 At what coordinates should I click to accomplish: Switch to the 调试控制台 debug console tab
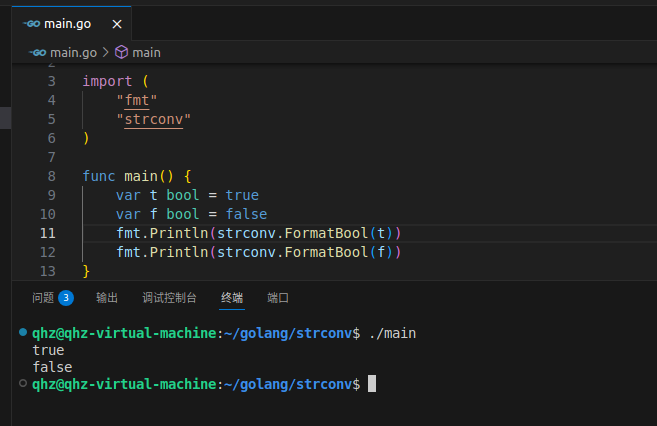(169, 298)
